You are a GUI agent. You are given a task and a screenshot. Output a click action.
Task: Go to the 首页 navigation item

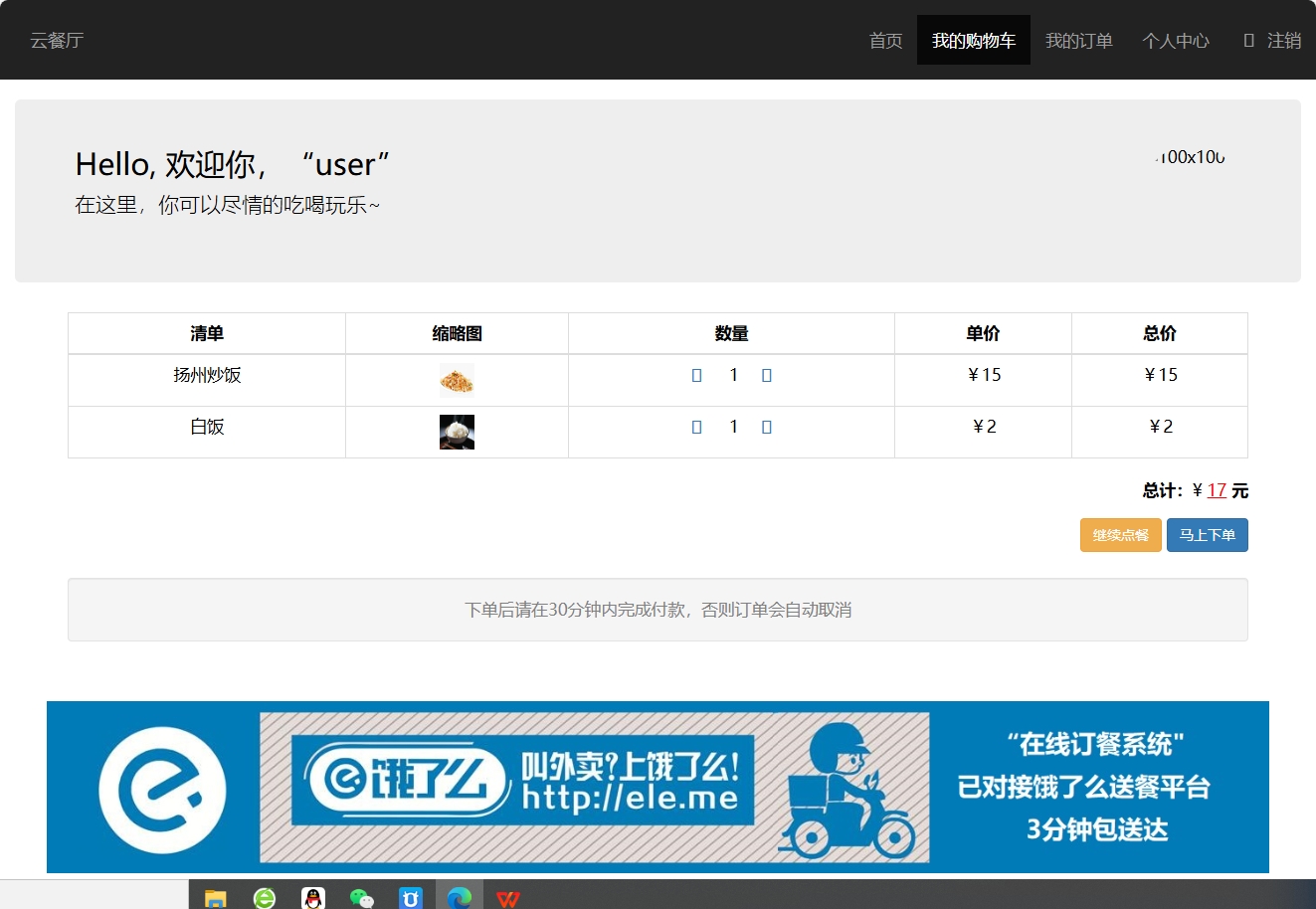coord(885,40)
